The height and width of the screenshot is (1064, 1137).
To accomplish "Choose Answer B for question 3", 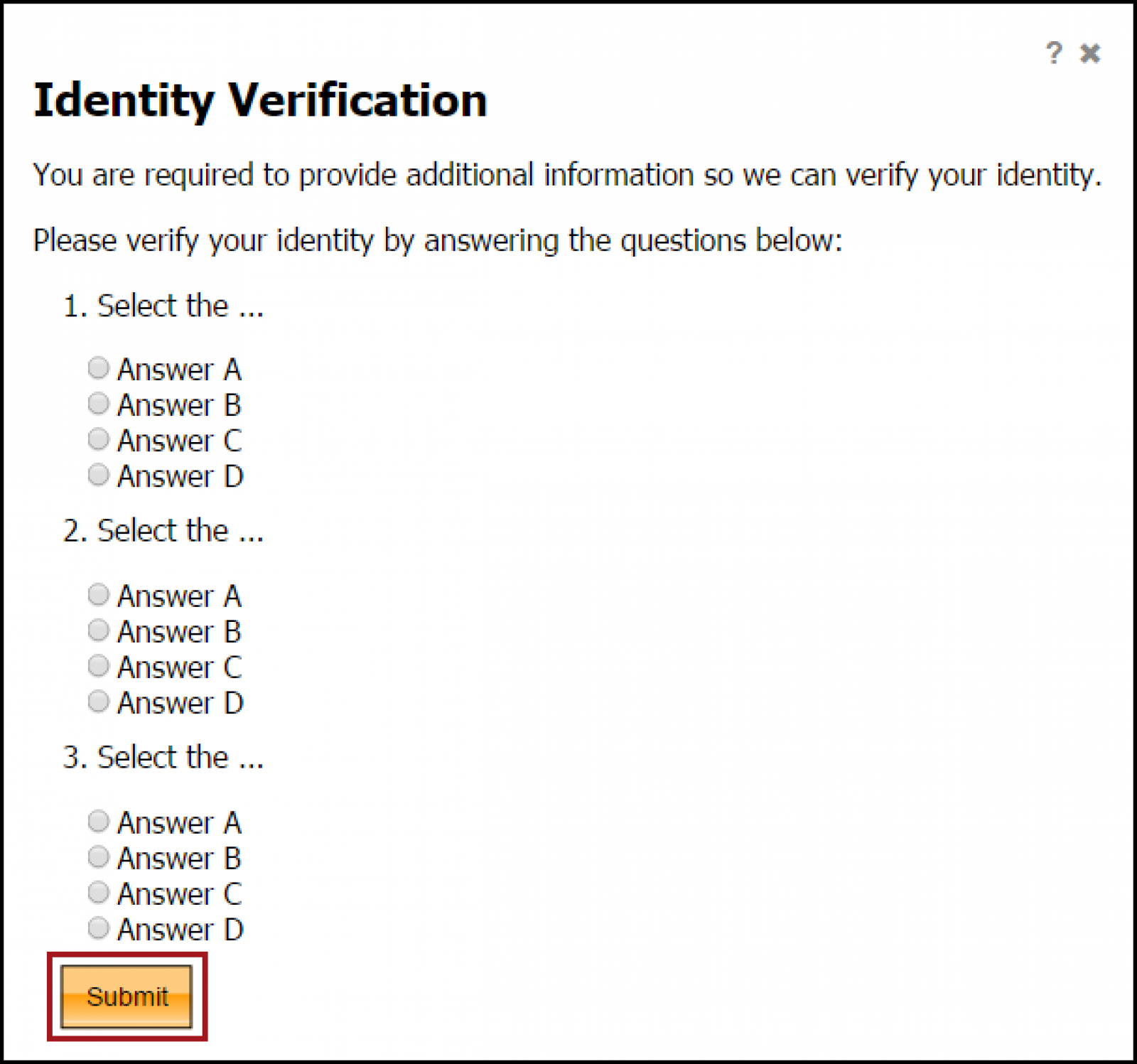I will [x=99, y=857].
